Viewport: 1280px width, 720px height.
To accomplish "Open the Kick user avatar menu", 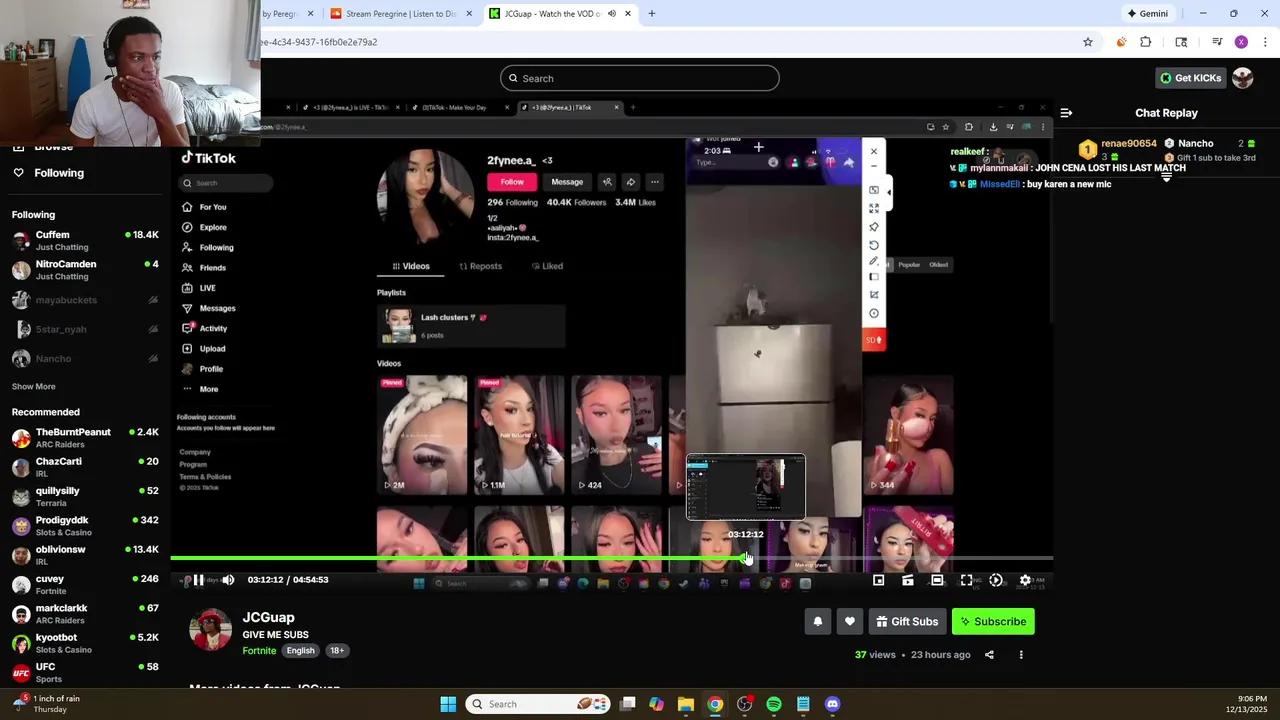I will 1243,78.
